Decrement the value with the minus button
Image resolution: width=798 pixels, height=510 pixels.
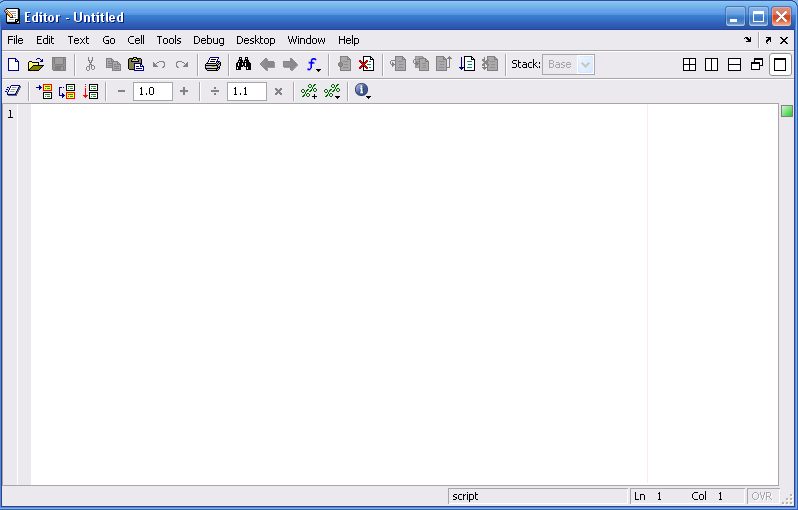[x=121, y=92]
